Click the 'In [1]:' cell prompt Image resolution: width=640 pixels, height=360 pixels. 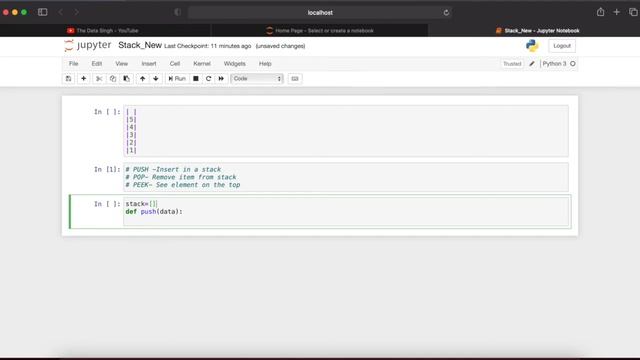click(107, 169)
